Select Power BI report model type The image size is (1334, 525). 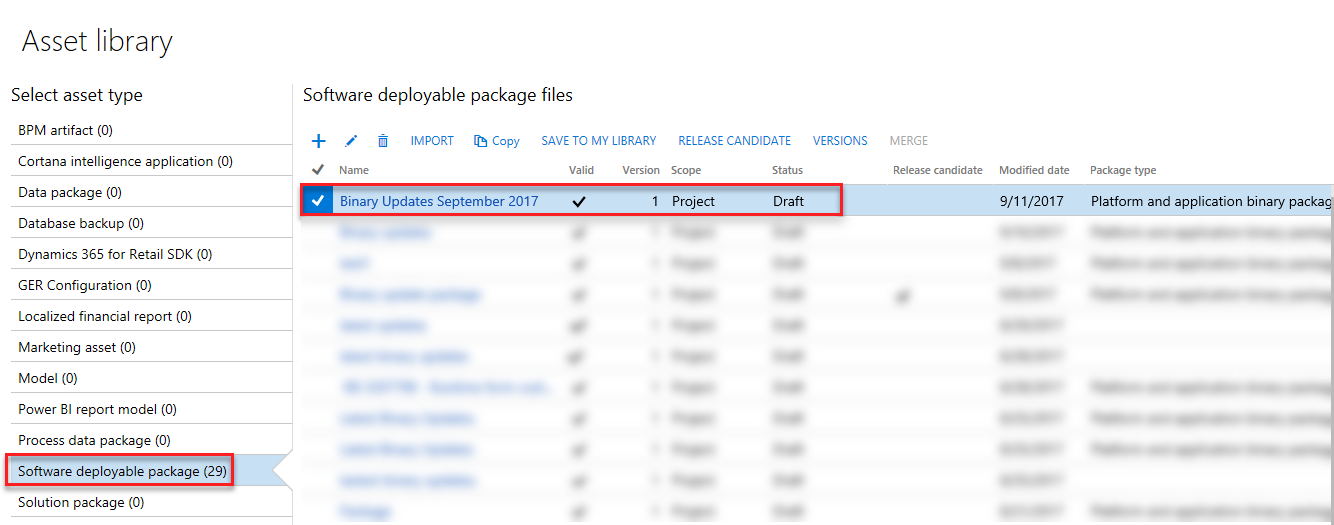[97, 409]
